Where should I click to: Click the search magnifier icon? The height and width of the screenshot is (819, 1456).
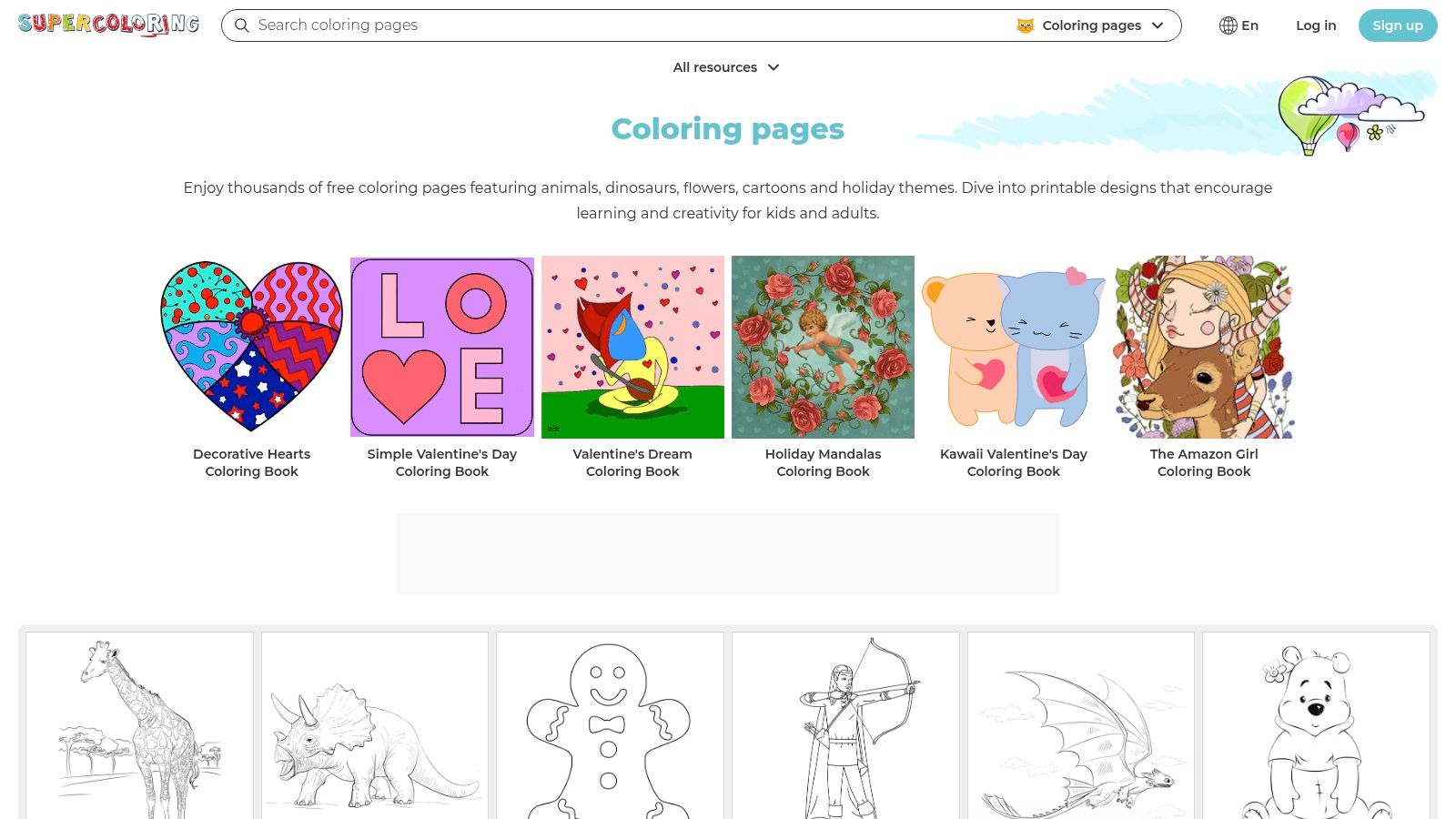point(242,25)
